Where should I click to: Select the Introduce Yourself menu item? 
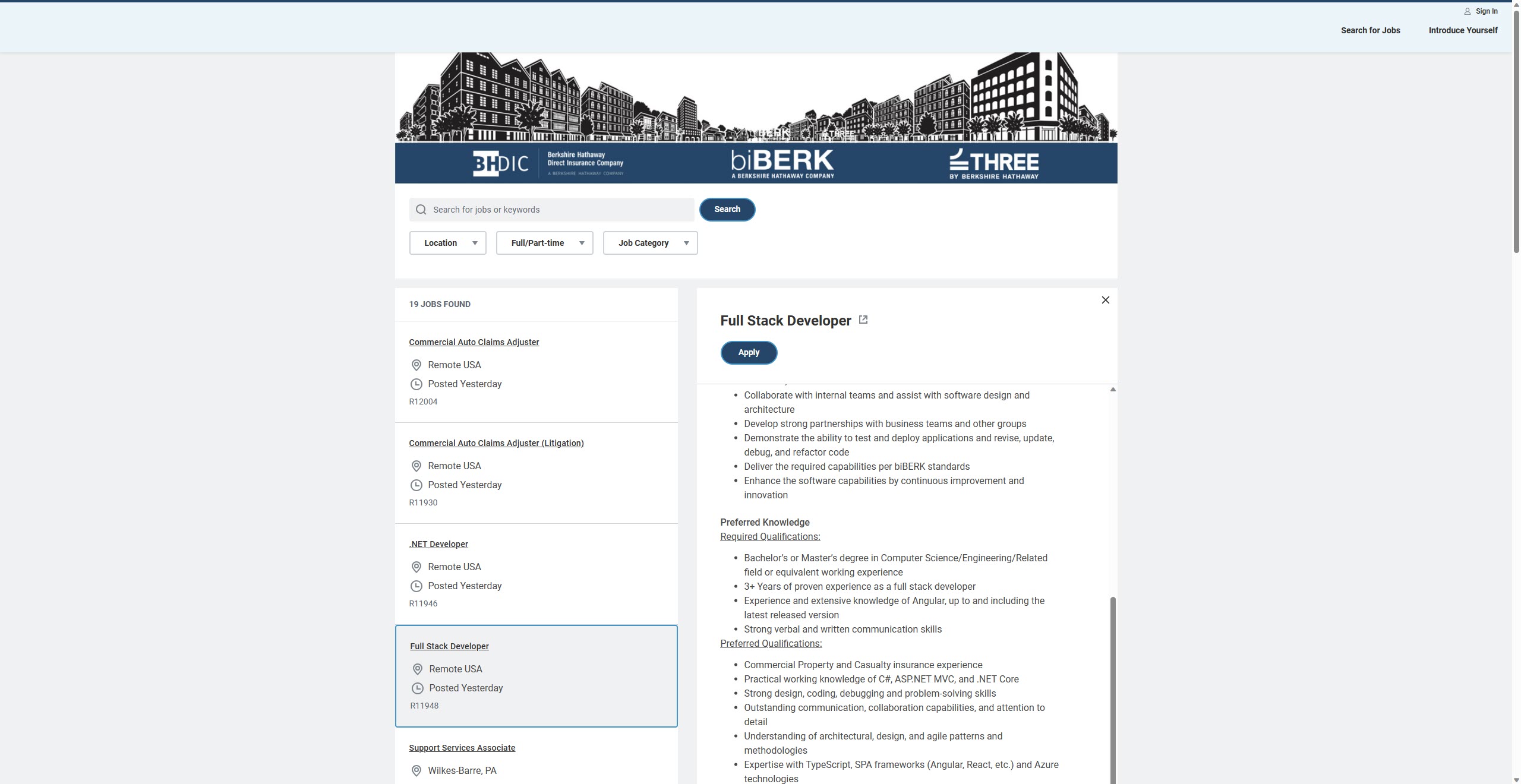point(1463,30)
